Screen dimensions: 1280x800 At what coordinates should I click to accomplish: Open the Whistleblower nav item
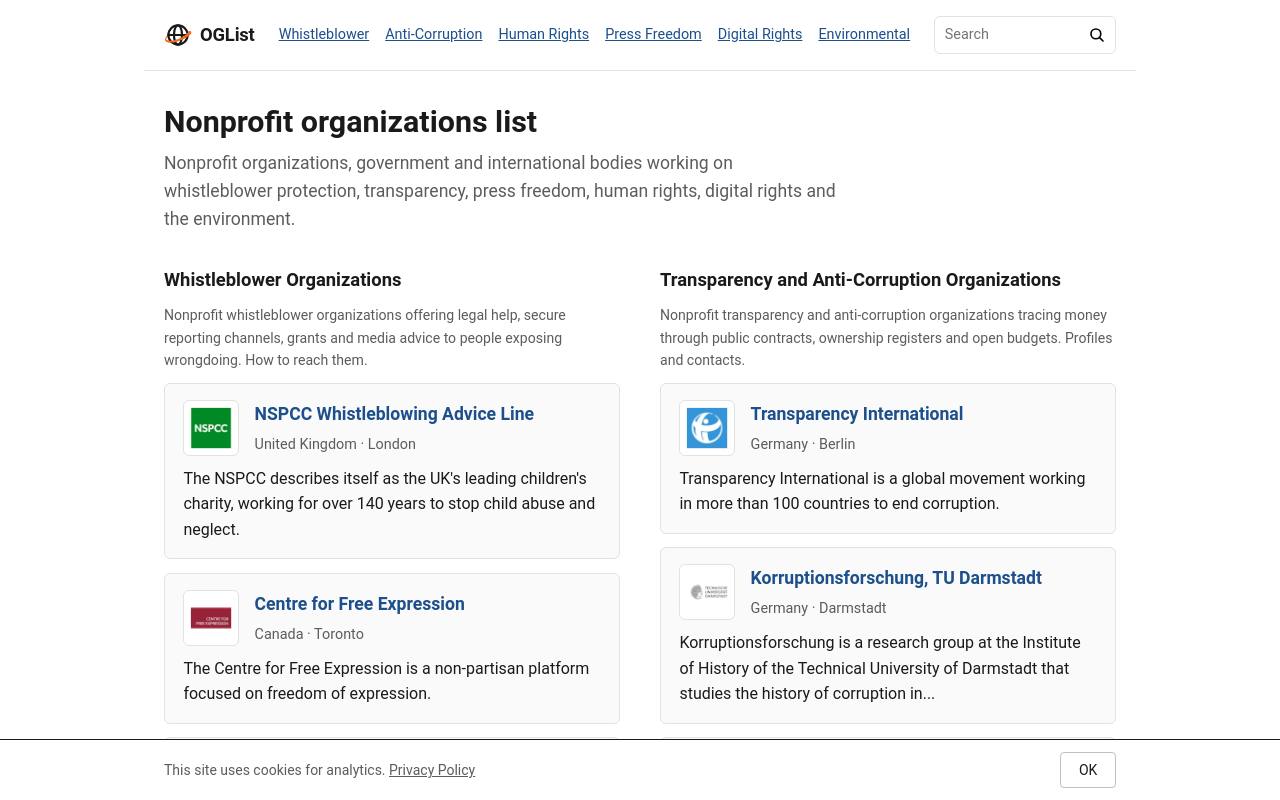[324, 34]
